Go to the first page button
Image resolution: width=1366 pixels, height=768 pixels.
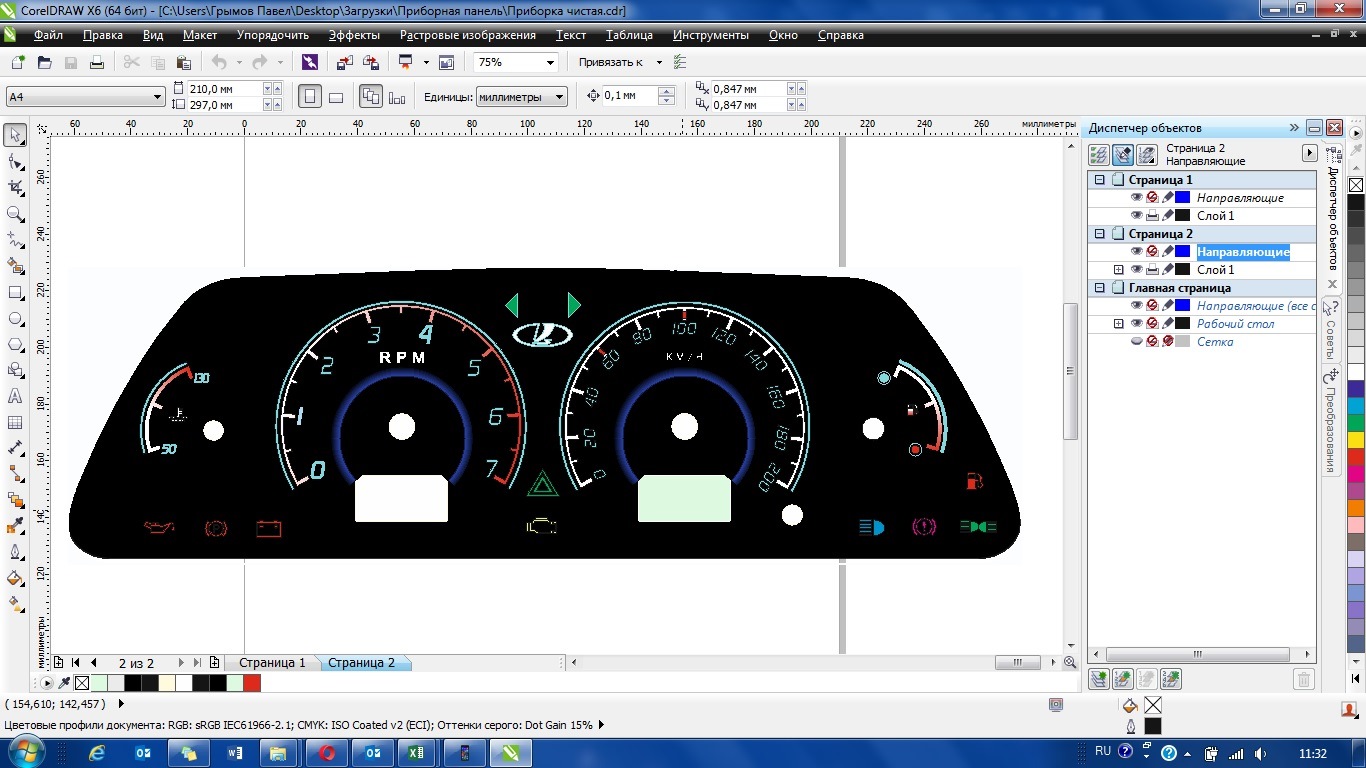point(76,663)
